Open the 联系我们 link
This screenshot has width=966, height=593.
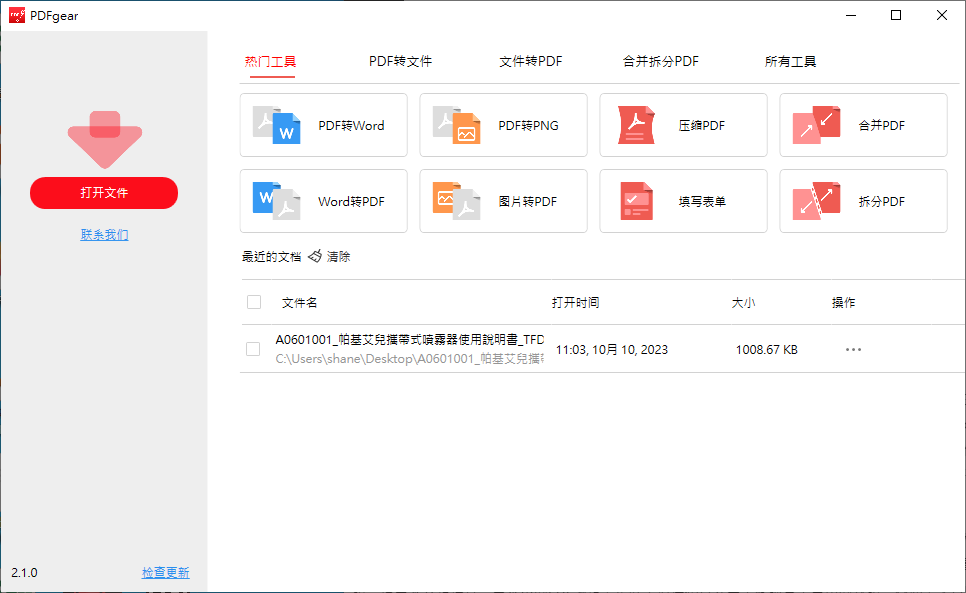point(104,235)
